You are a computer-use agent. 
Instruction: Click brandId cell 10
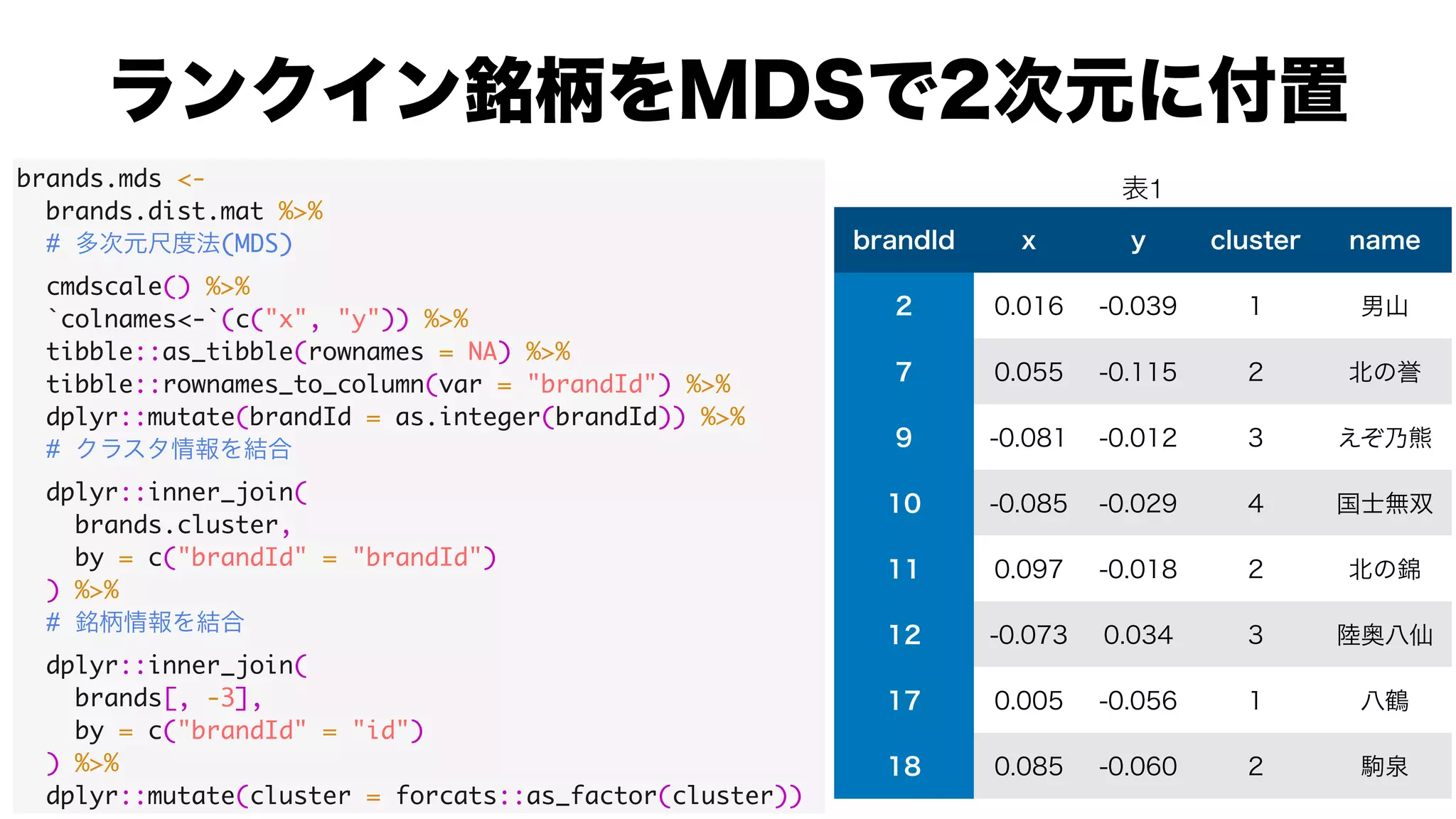click(x=904, y=503)
